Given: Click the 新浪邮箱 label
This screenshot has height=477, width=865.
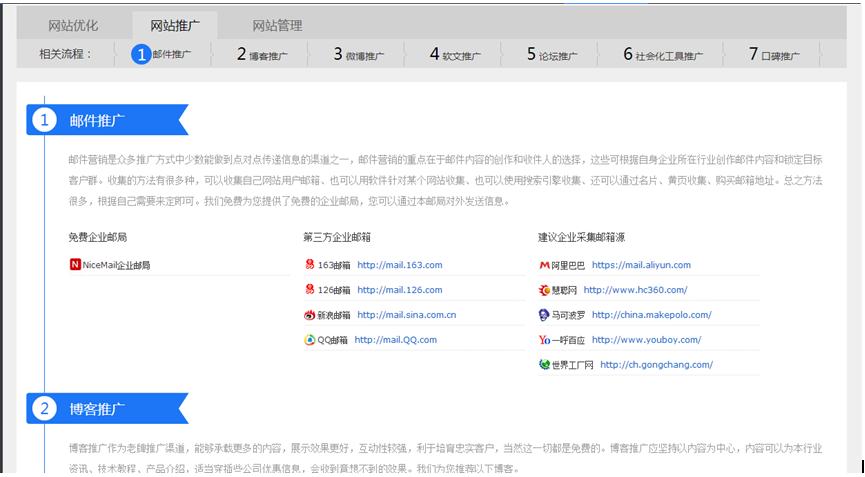Looking at the screenshot, I should [x=334, y=315].
